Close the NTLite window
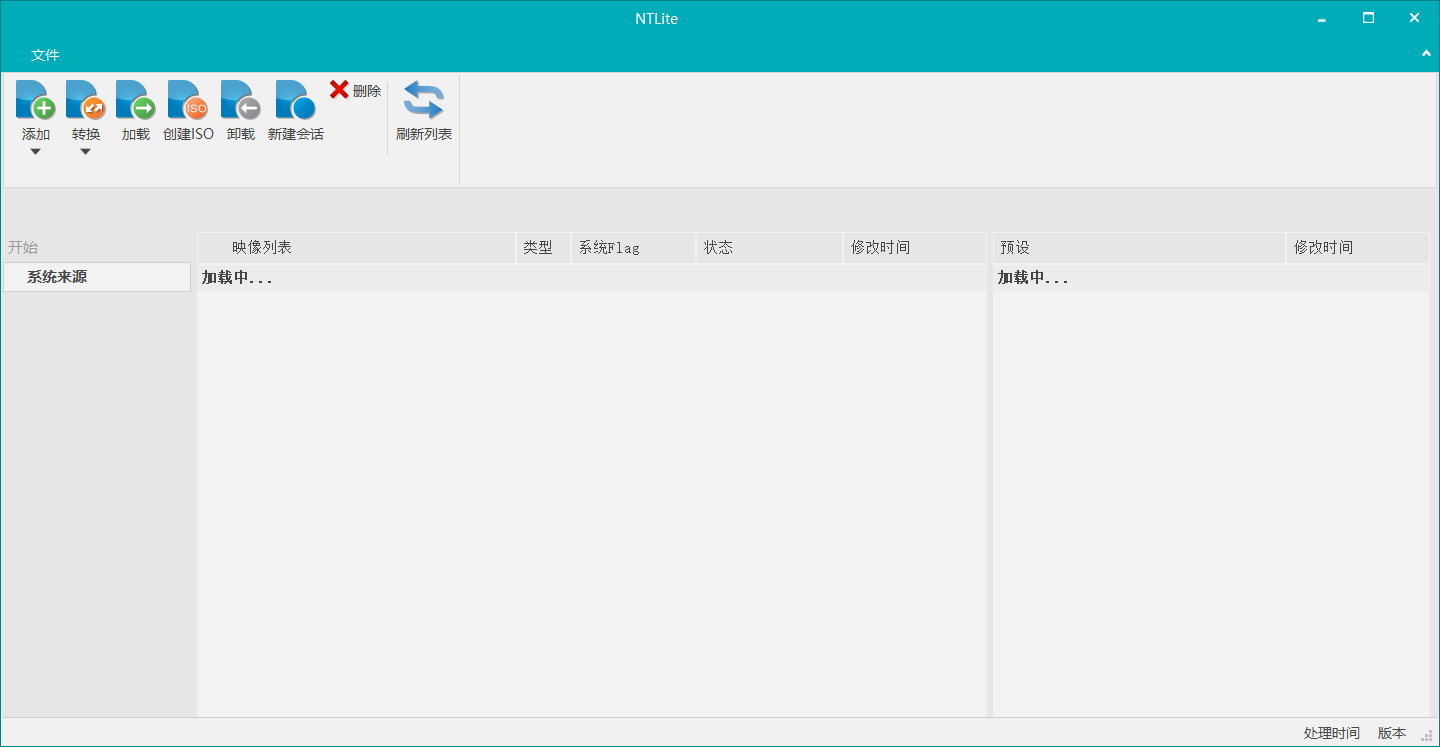The height and width of the screenshot is (747, 1440). [x=1414, y=18]
